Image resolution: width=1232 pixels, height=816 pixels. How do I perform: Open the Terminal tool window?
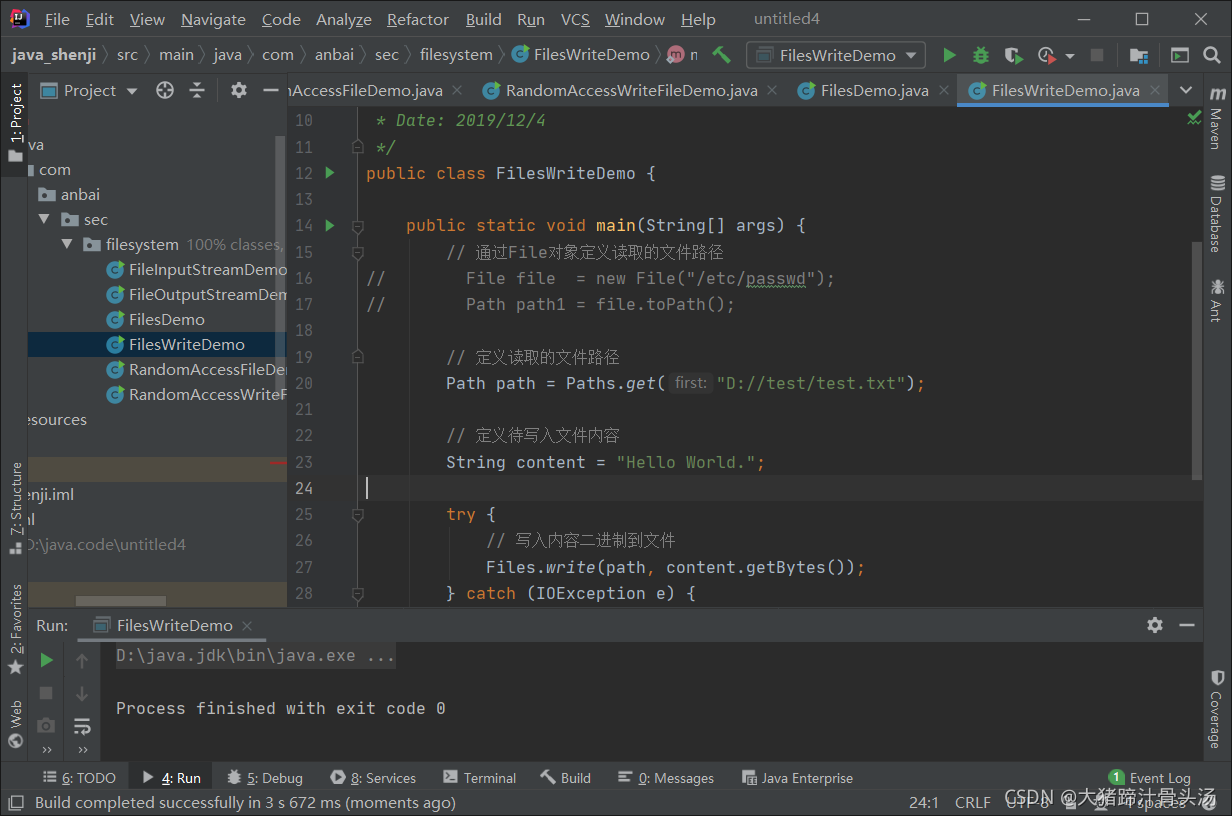479,778
